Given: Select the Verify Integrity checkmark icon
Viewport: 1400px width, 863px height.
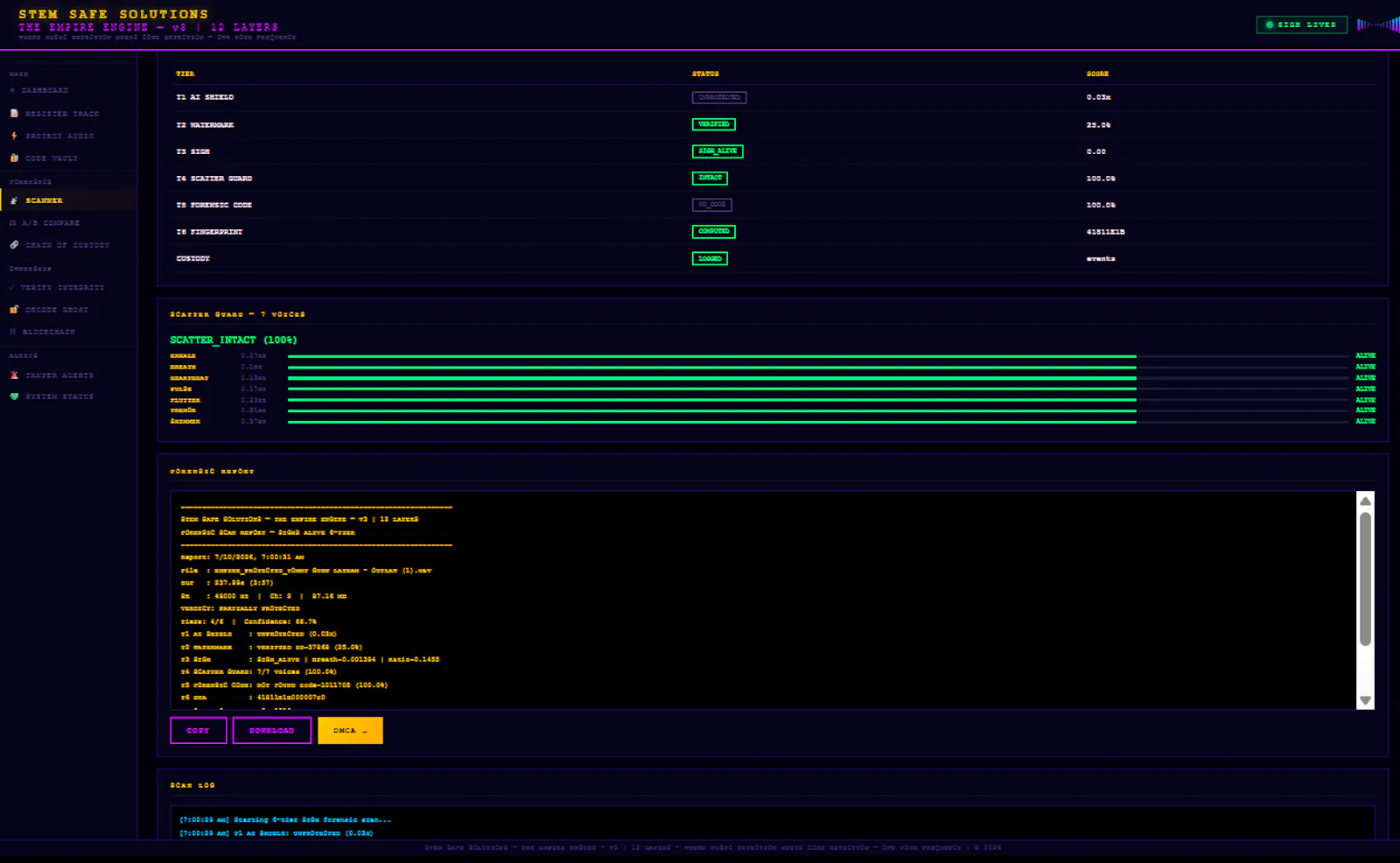Looking at the screenshot, I should coord(12,287).
